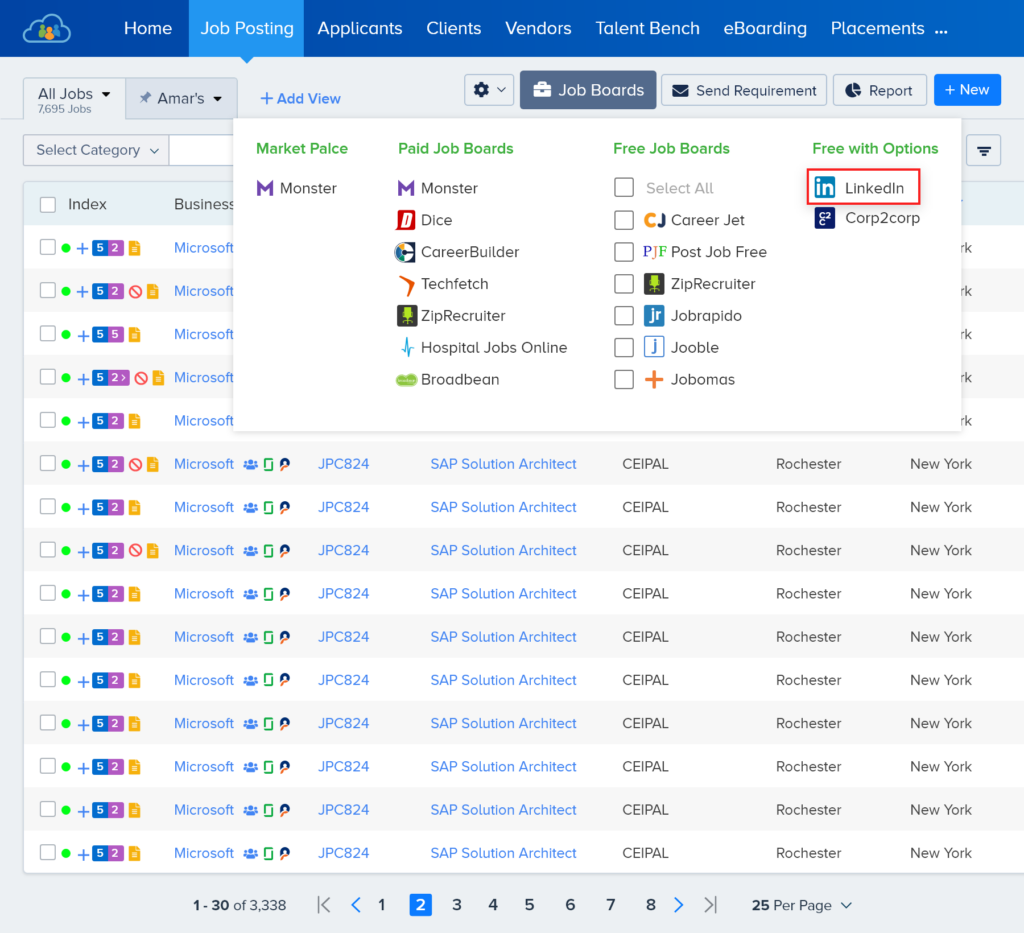Click the + Add View link
This screenshot has height=933, width=1024.
tap(300, 99)
